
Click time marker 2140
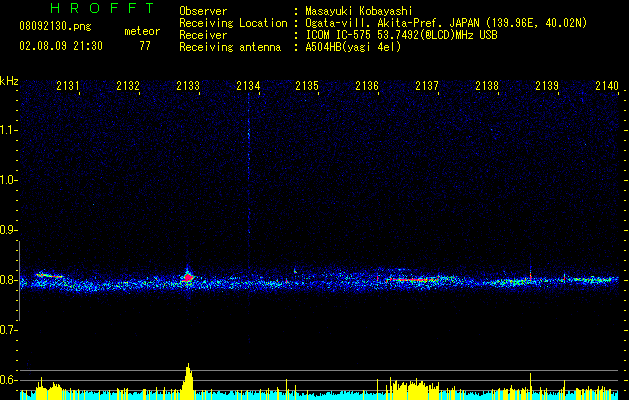coord(607,85)
